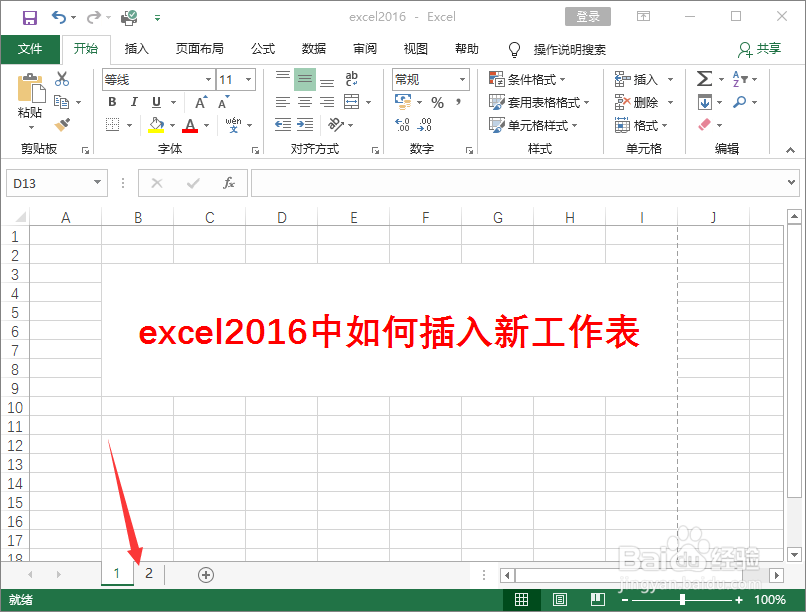Open the number format 常规 dropdown

tap(462, 80)
